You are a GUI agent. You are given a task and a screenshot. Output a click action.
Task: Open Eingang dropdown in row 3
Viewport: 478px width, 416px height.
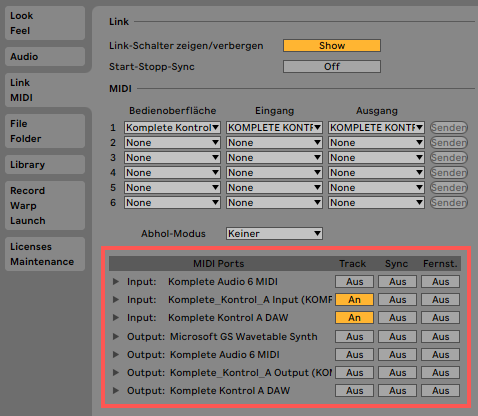tap(274, 158)
